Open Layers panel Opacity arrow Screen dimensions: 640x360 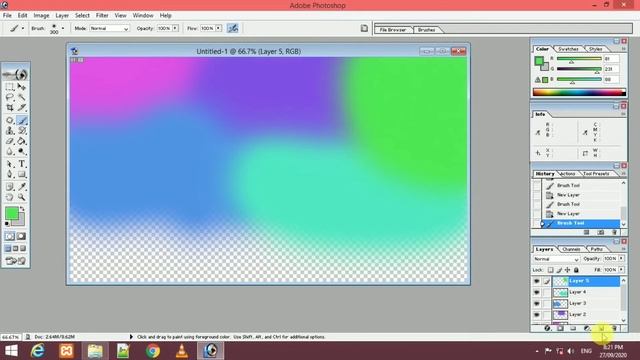[621, 259]
